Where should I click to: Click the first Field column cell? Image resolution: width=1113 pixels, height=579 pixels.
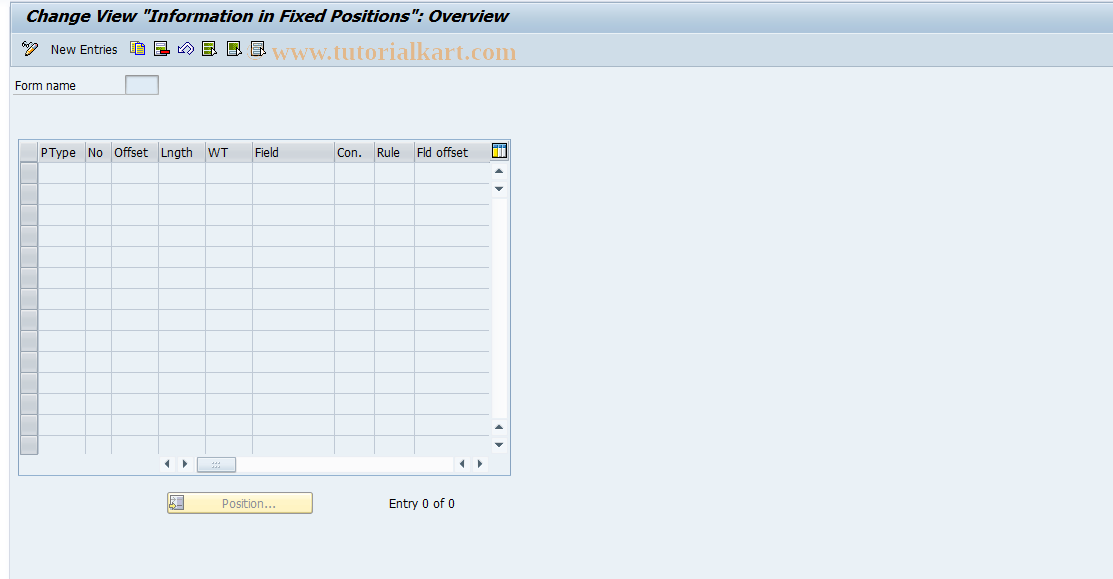pos(293,173)
